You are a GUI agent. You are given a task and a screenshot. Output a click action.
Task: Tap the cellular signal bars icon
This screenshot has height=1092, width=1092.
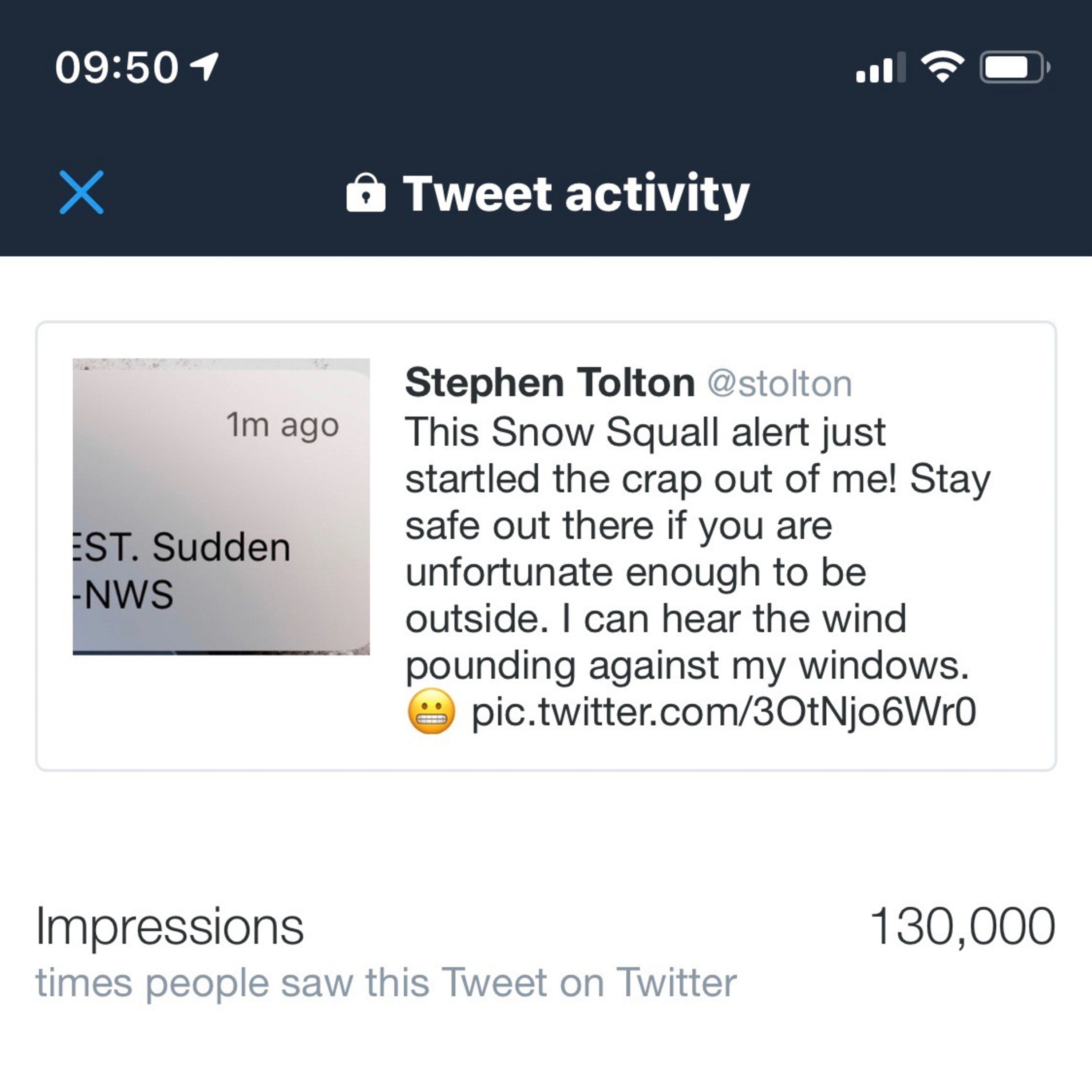pos(881,67)
